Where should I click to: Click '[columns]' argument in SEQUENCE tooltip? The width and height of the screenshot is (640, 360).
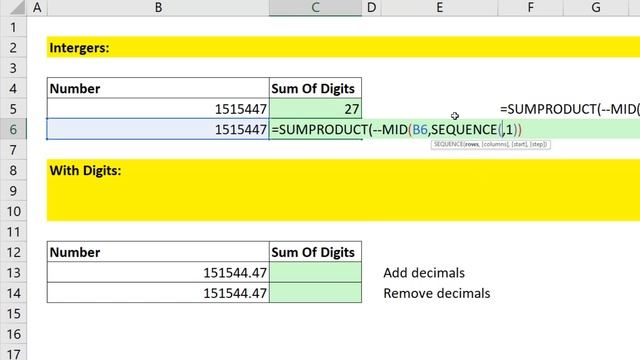coord(495,144)
